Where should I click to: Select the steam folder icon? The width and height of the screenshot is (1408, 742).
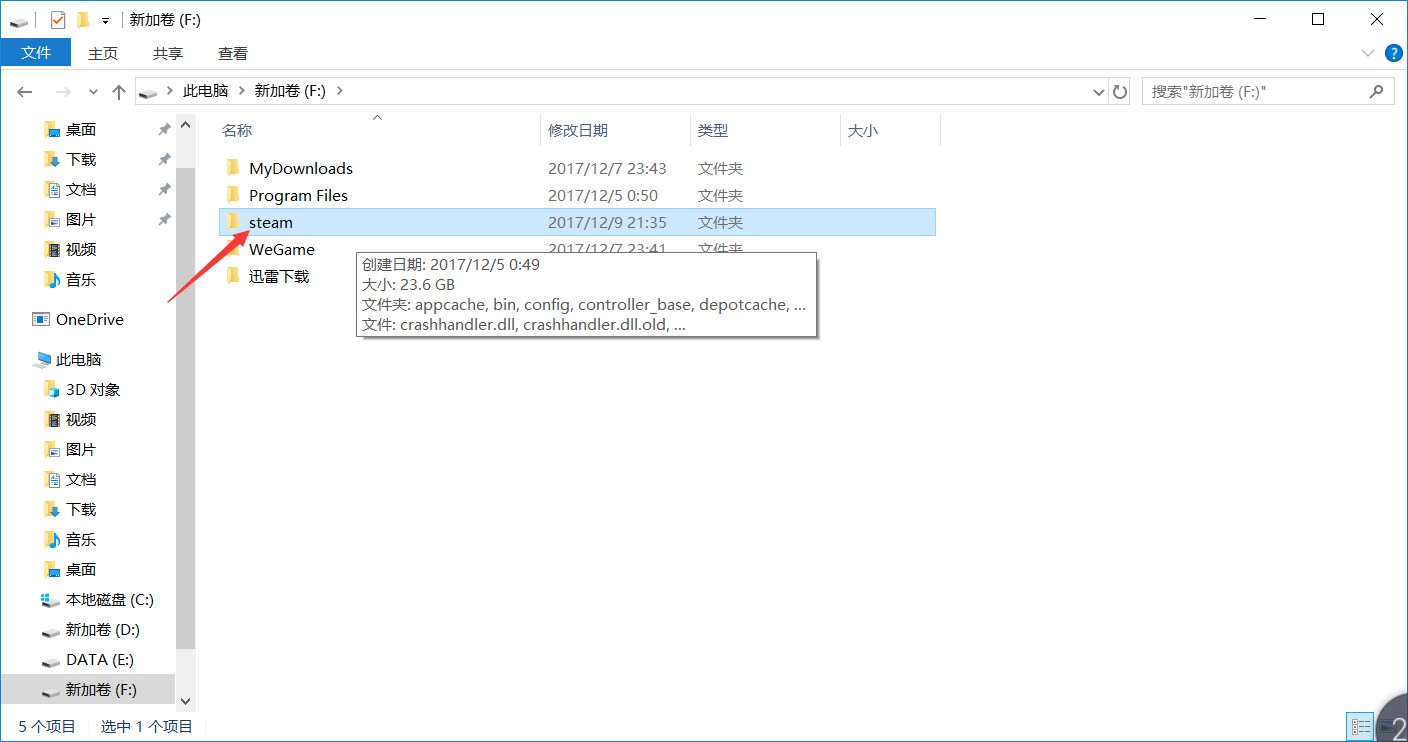click(x=233, y=221)
